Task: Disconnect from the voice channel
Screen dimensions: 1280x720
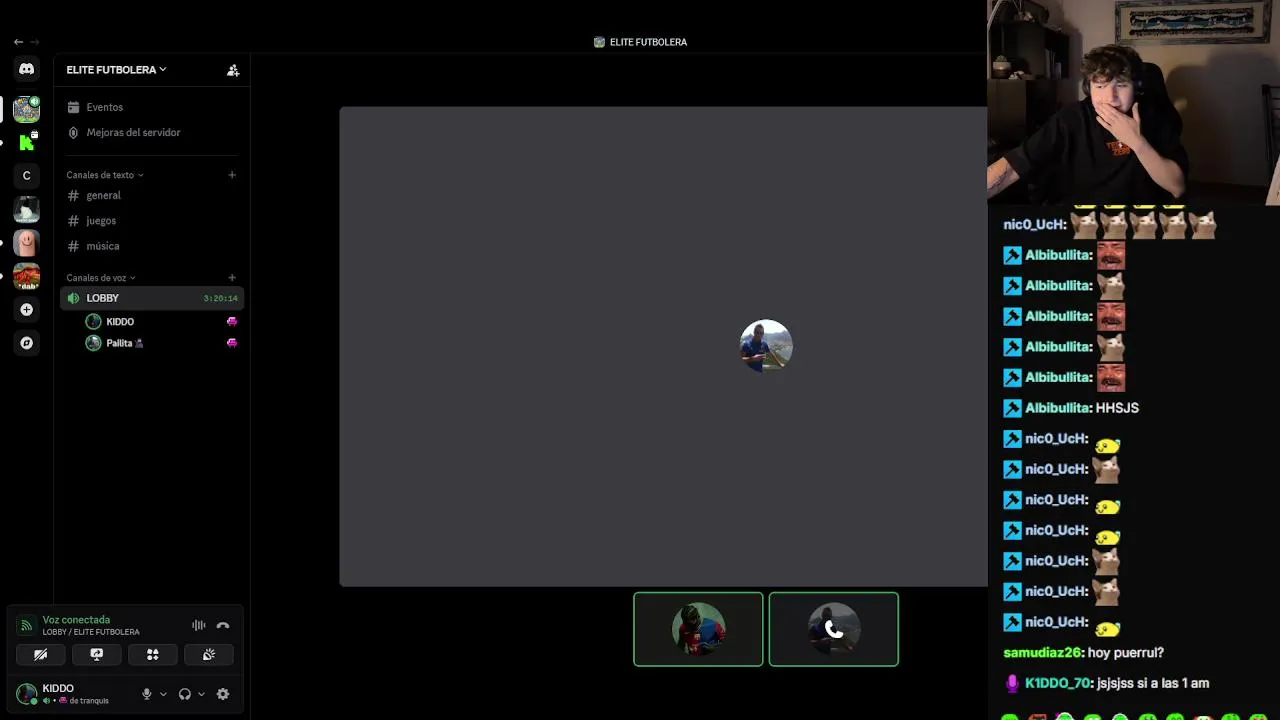Action: 223,626
